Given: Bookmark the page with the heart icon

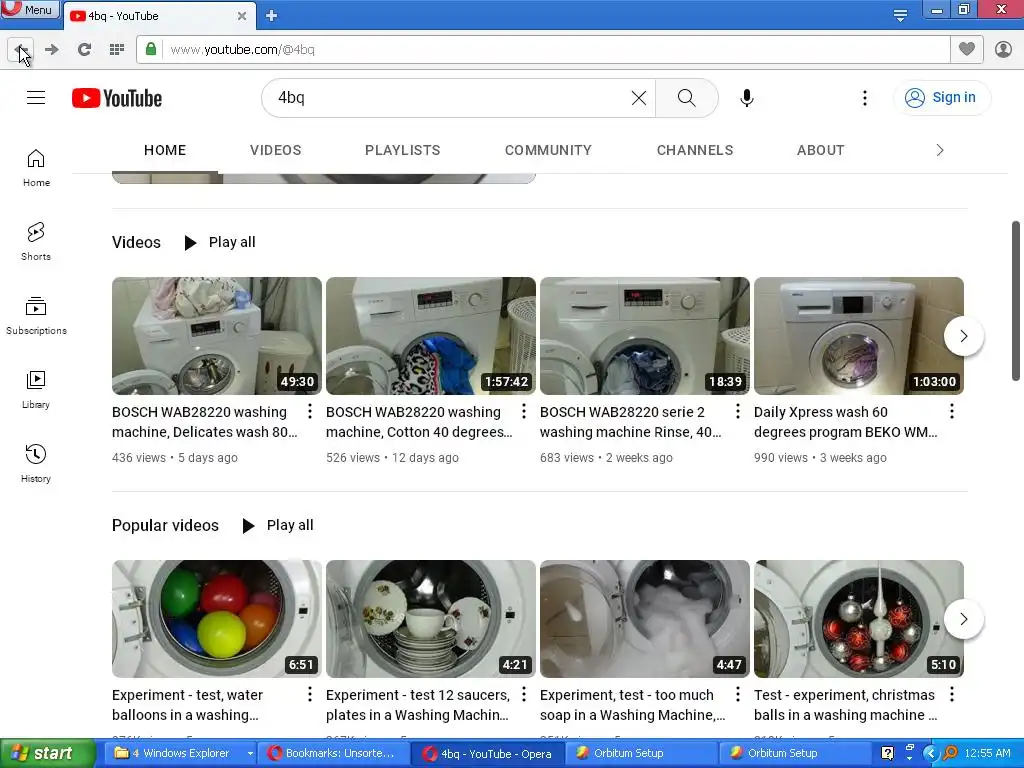Looking at the screenshot, I should [x=967, y=49].
